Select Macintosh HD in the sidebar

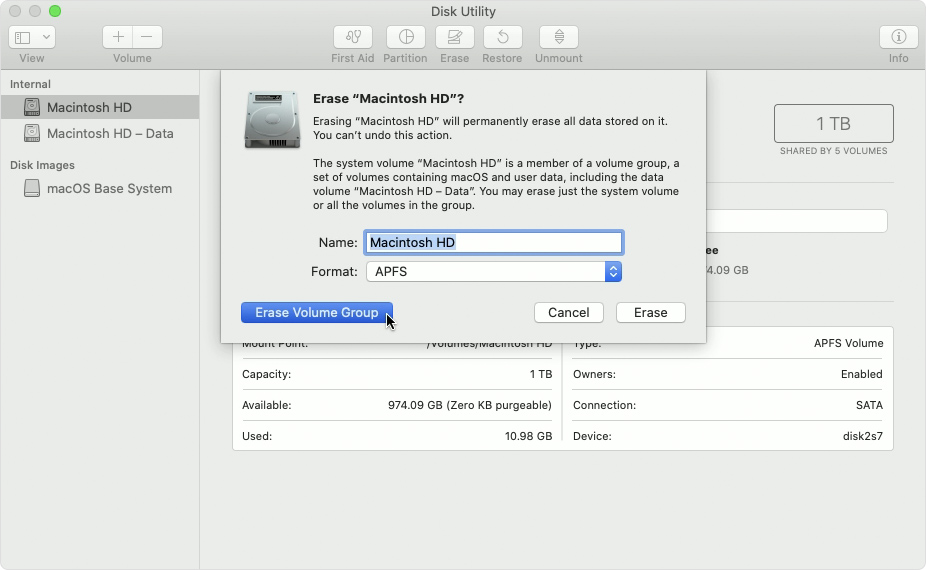click(99, 107)
